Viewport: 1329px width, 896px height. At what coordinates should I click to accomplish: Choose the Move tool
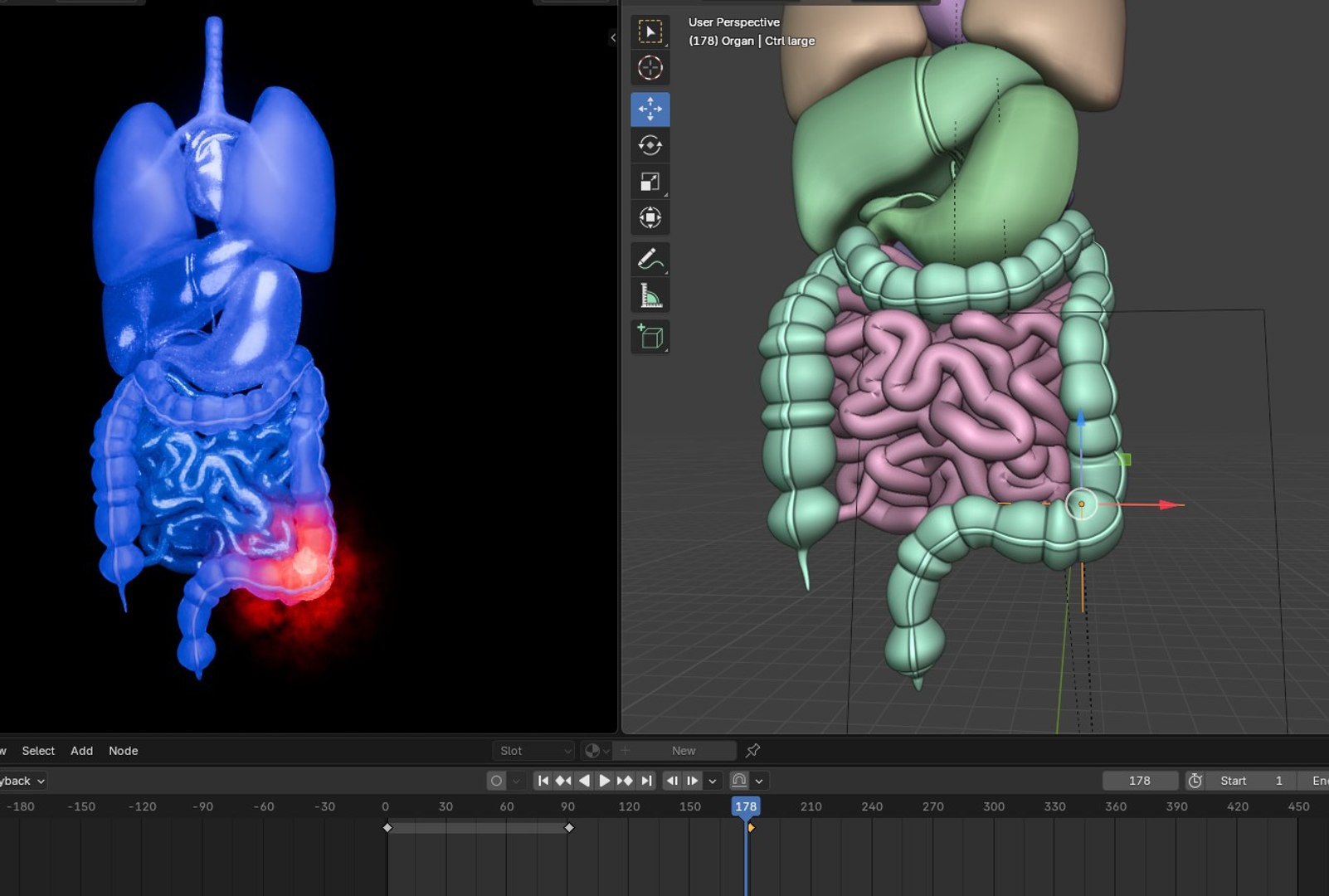[x=650, y=109]
